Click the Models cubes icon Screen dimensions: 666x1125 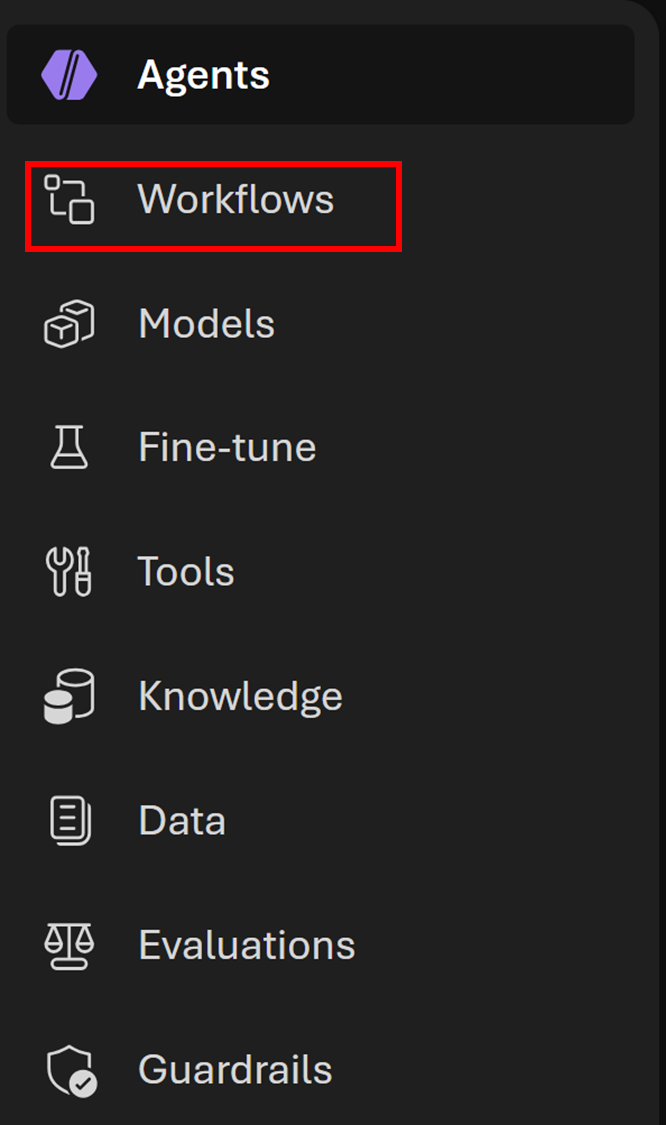69,324
